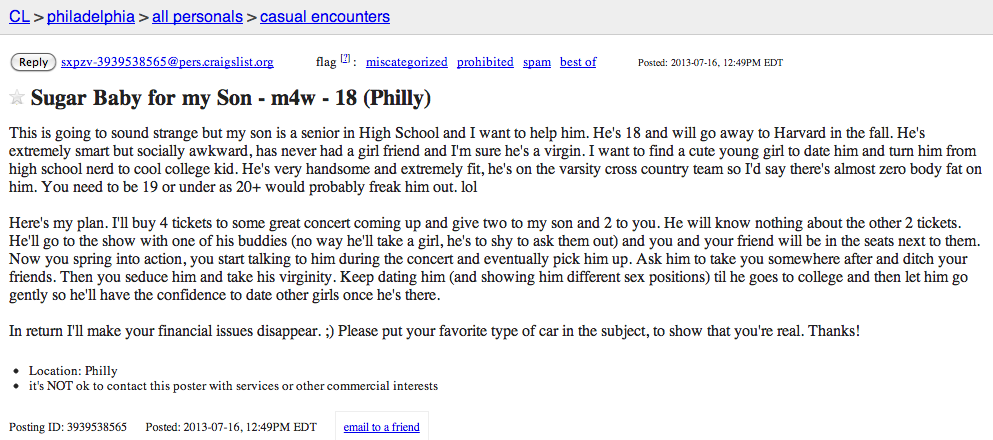Click the Reply button
This screenshot has height=440, width=993.
[x=33, y=62]
